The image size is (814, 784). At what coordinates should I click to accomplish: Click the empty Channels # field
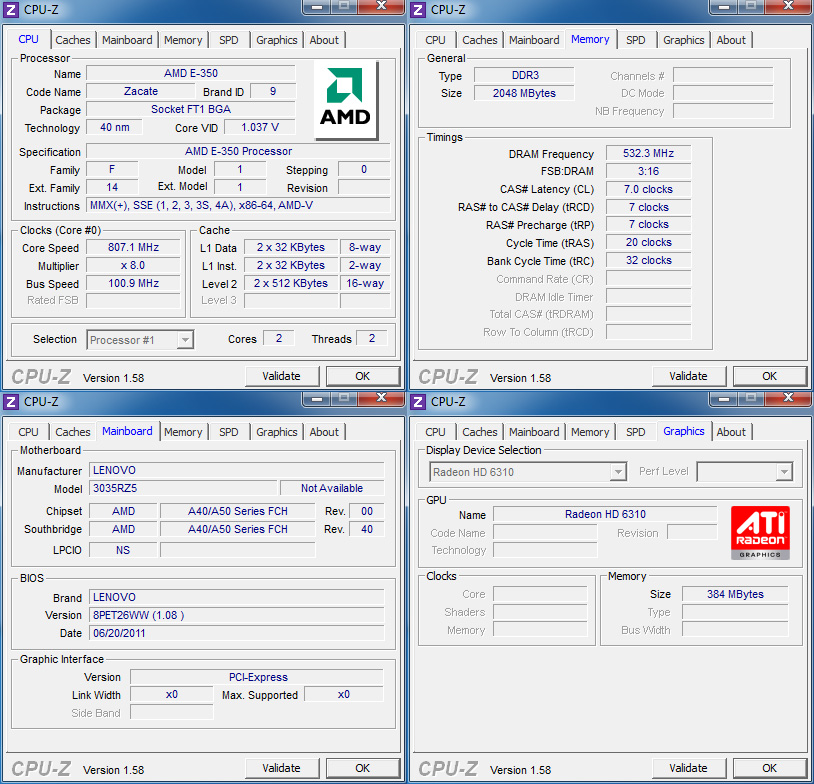coord(723,76)
